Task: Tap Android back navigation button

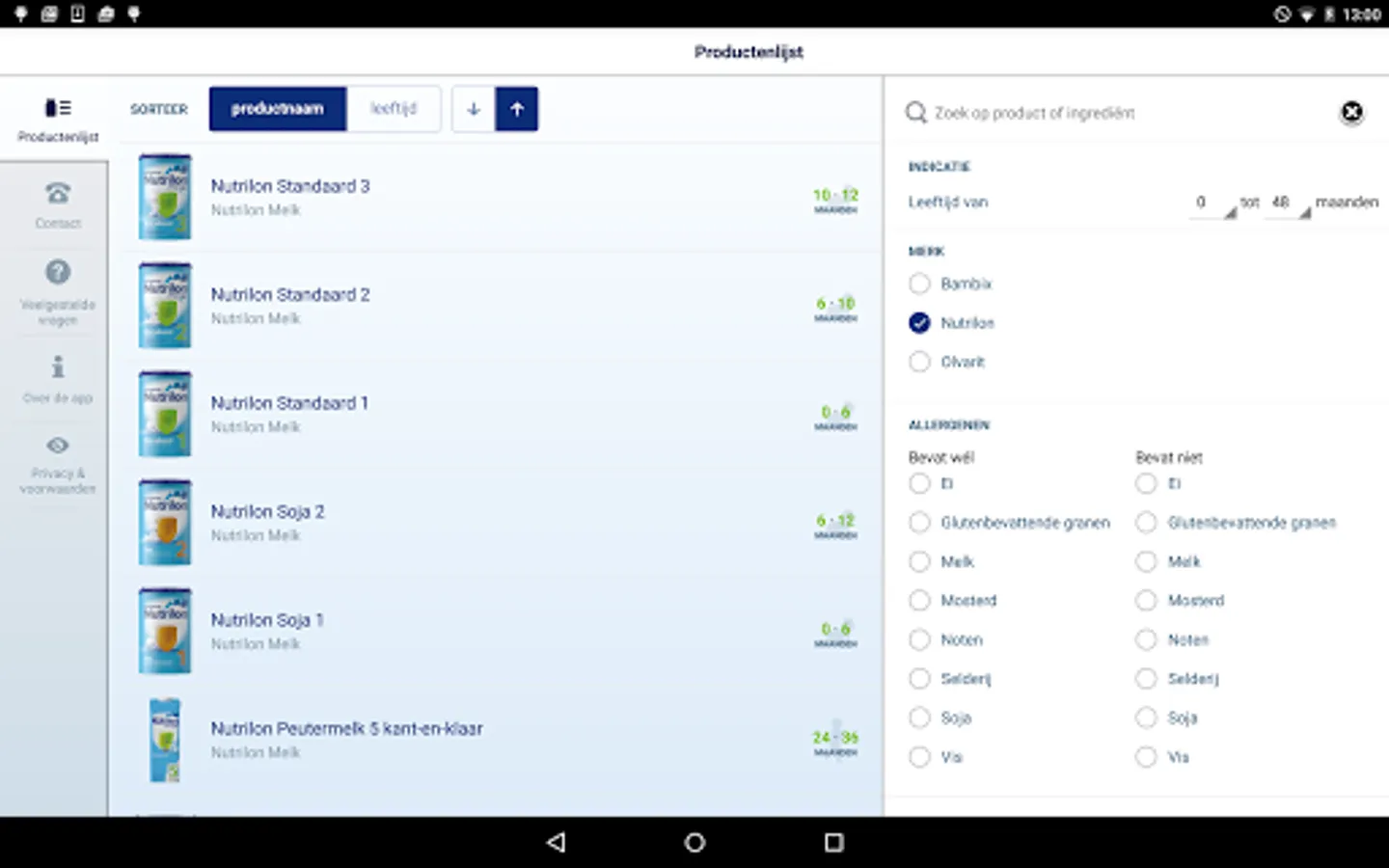Action: click(556, 842)
